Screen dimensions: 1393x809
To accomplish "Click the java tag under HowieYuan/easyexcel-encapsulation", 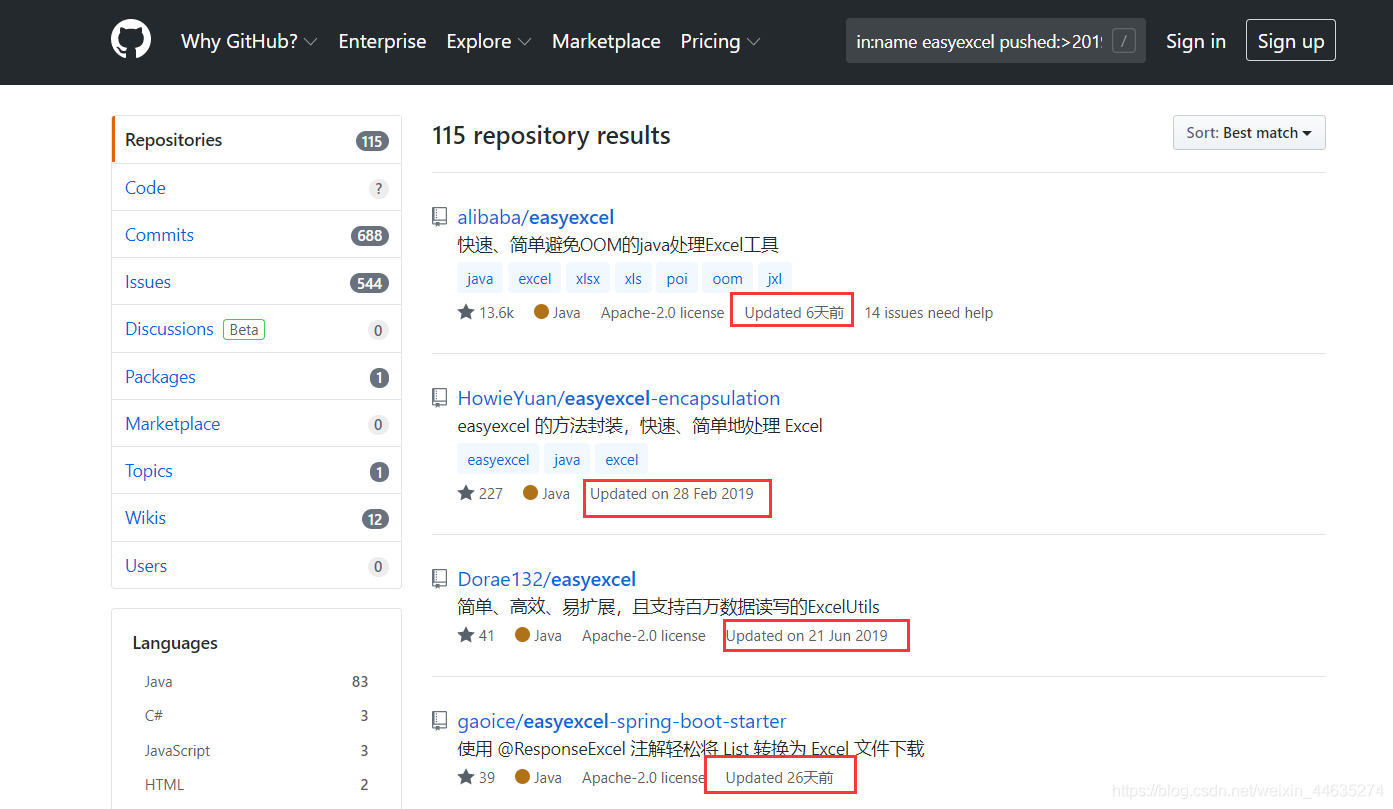I will click(567, 460).
